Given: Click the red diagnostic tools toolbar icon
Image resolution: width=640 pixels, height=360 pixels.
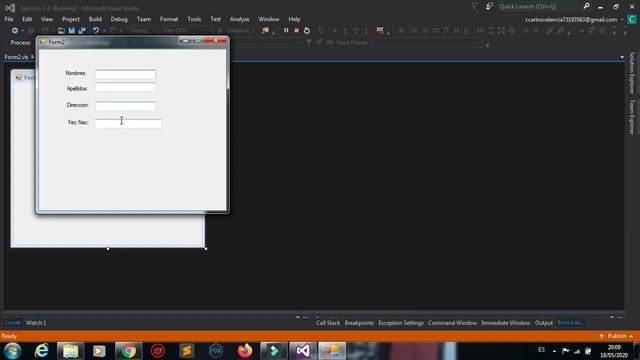Looking at the screenshot, I should coord(380,31).
